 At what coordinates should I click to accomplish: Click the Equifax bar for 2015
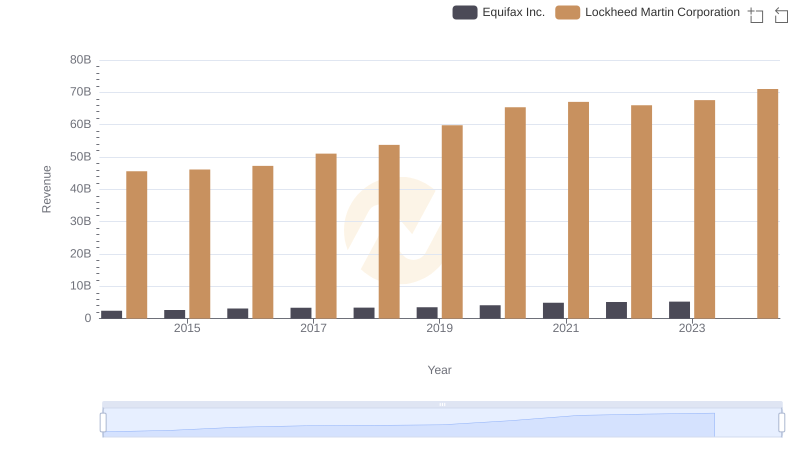coord(174,314)
